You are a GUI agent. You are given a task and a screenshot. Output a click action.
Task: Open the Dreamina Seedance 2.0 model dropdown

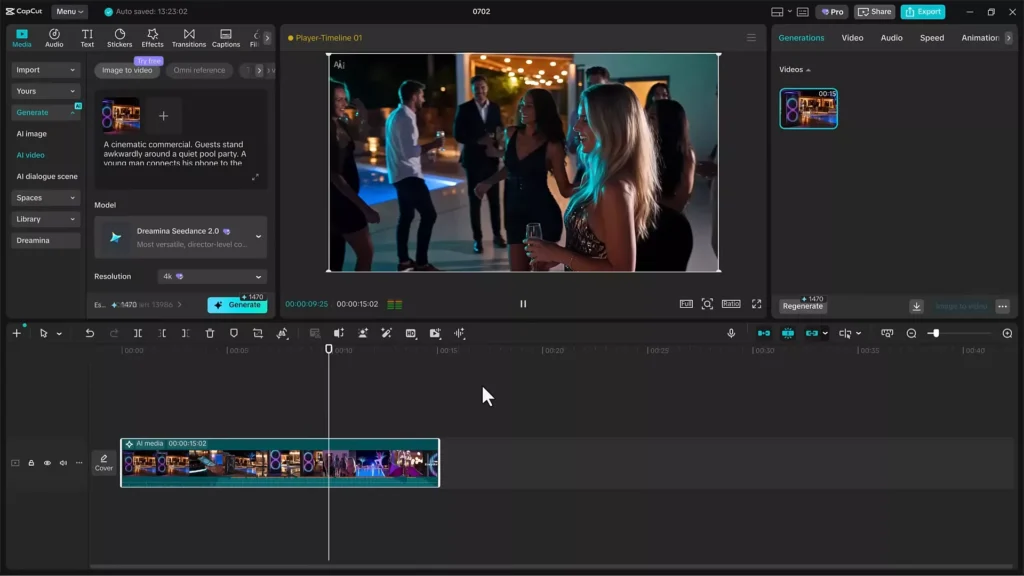[x=181, y=237]
